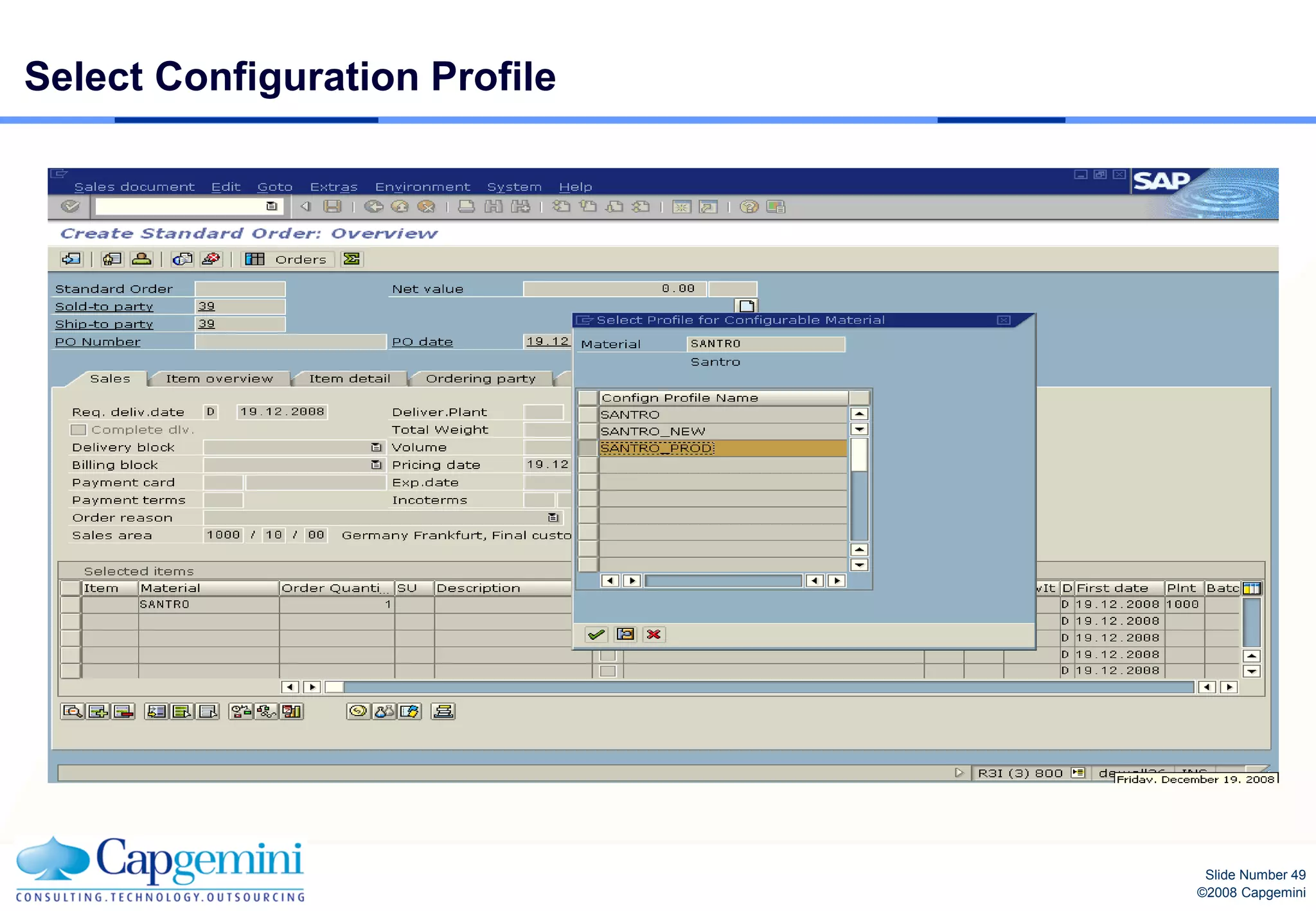
Task: Click the green Sigma totals icon
Action: click(x=351, y=259)
